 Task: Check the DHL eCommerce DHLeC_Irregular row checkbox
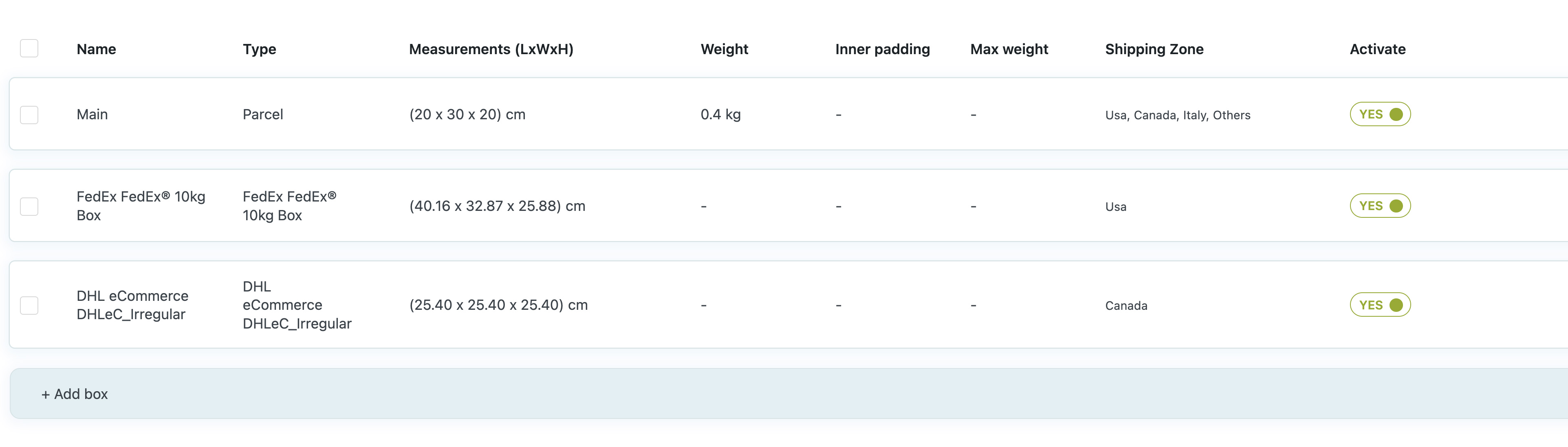29,305
